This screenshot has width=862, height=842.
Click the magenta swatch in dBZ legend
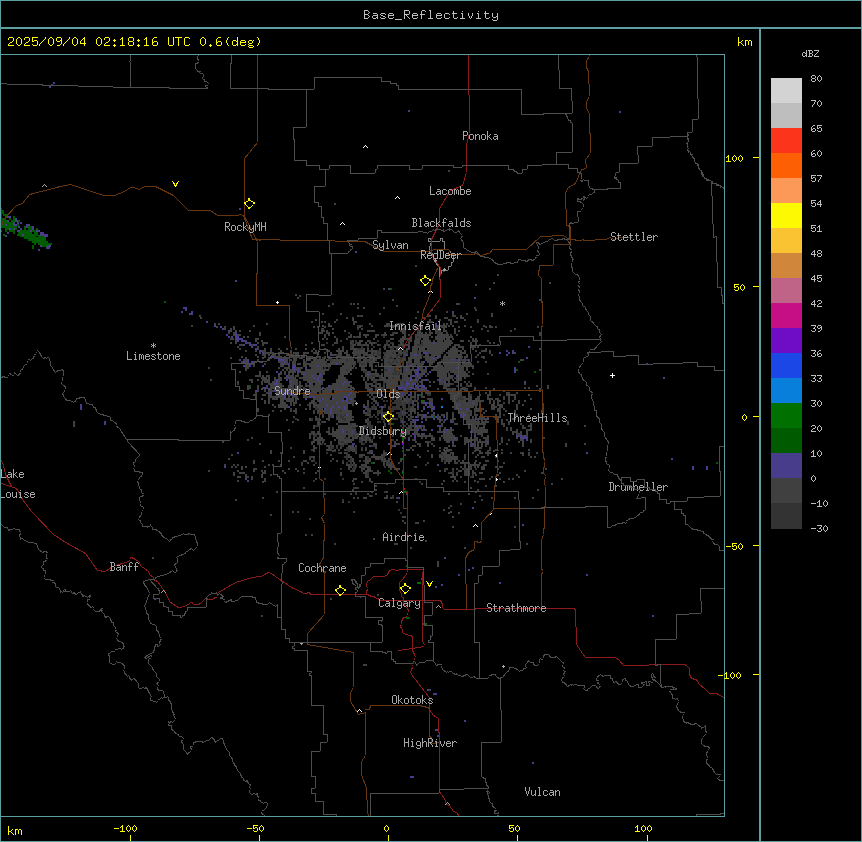(x=786, y=315)
